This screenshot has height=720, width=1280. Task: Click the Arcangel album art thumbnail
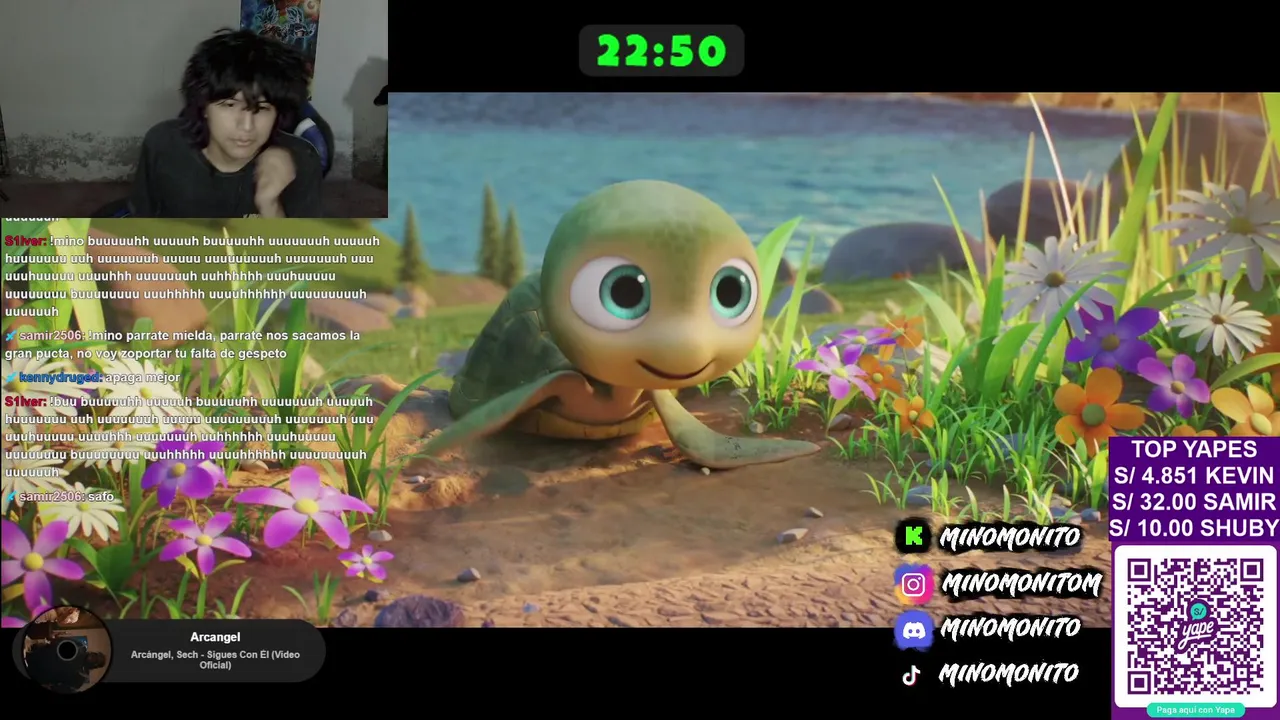(x=66, y=650)
